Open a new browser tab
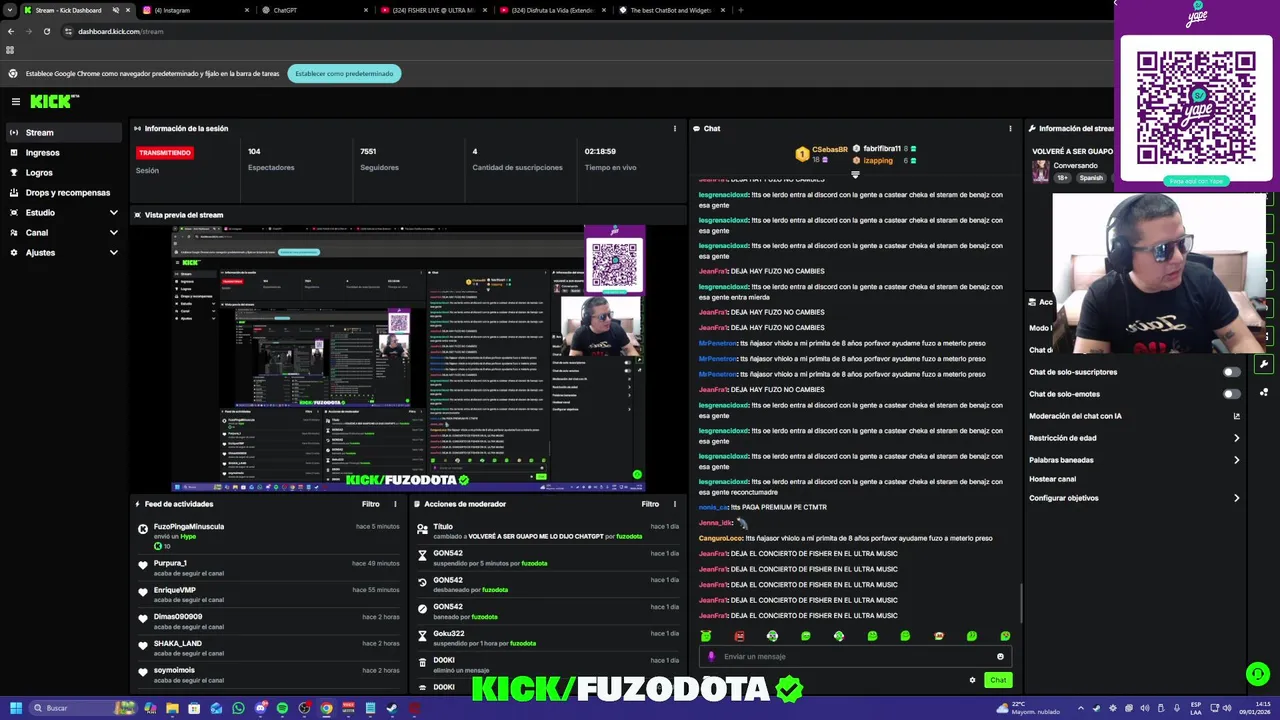Screen dimensions: 1280x720 coord(740,10)
